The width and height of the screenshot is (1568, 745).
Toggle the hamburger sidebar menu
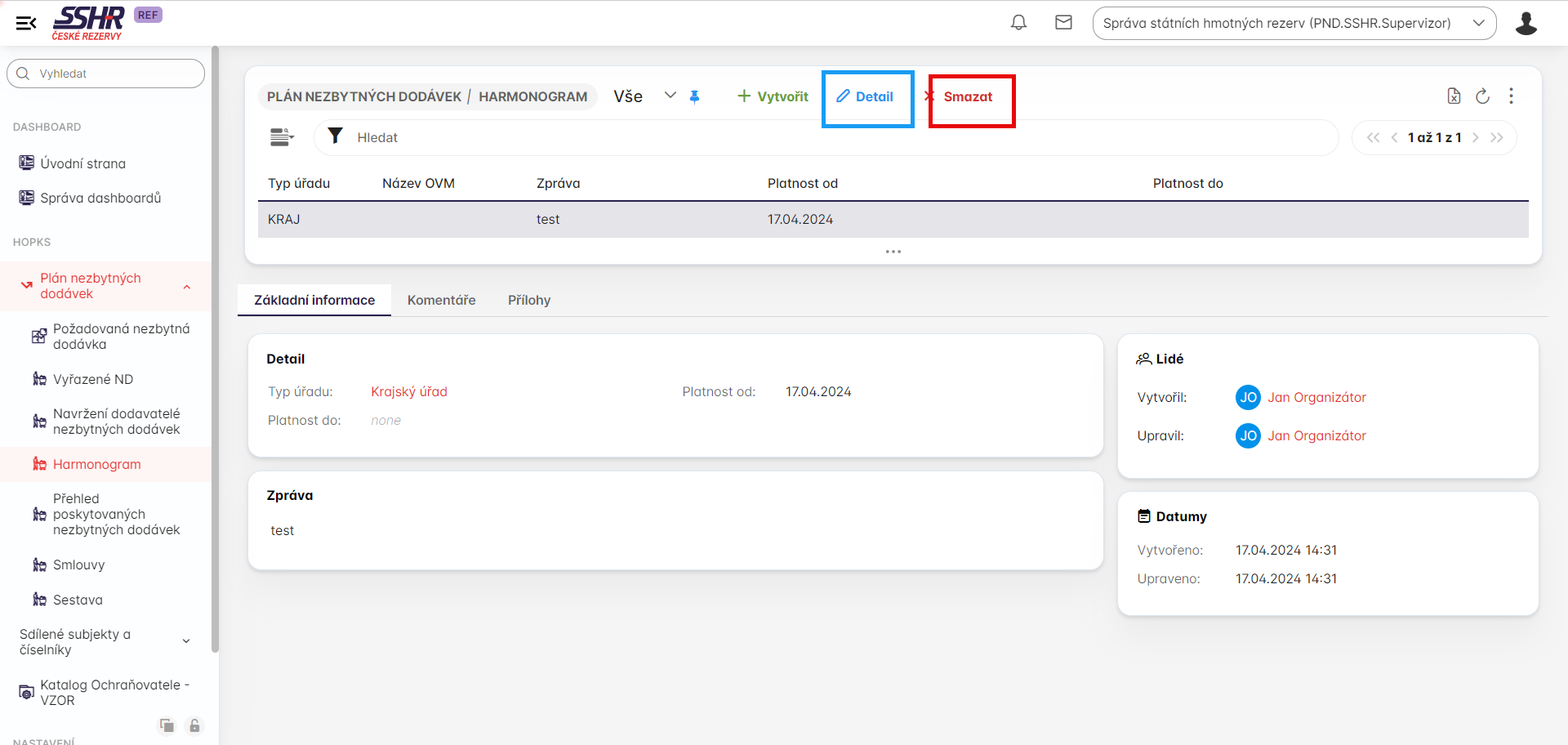tap(26, 23)
